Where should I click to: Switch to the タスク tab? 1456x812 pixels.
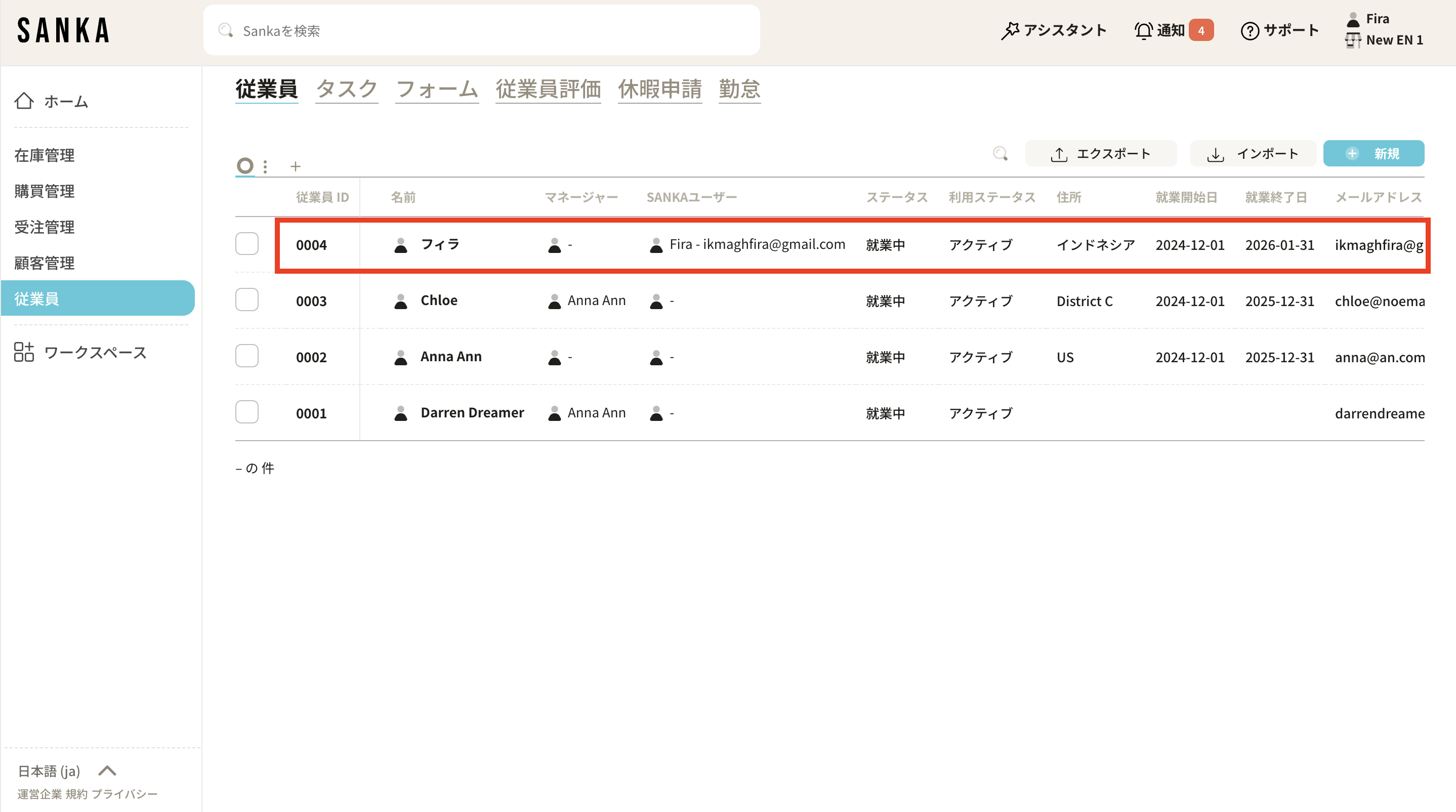point(346,89)
